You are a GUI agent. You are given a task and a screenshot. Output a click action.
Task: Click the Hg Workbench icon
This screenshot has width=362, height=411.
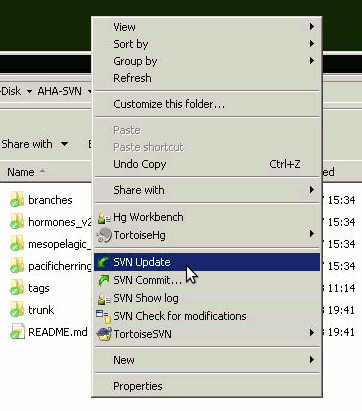tap(104, 218)
